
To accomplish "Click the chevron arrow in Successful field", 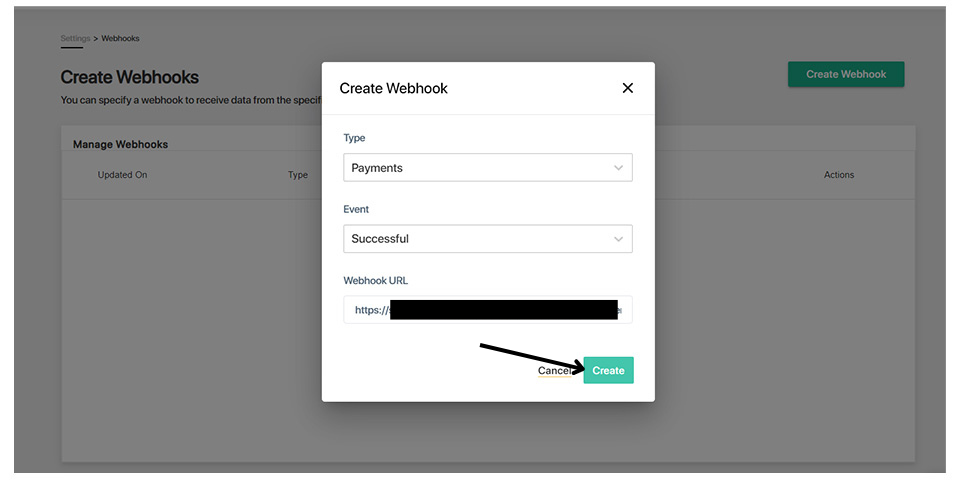I will [x=618, y=239].
